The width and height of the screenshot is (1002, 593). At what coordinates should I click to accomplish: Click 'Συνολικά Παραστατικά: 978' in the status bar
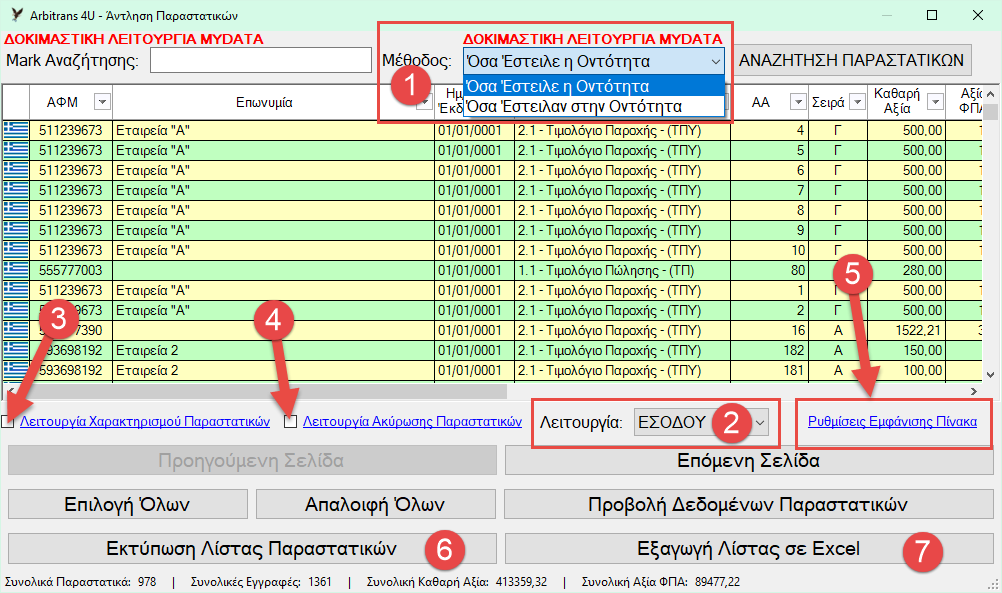pos(81,581)
